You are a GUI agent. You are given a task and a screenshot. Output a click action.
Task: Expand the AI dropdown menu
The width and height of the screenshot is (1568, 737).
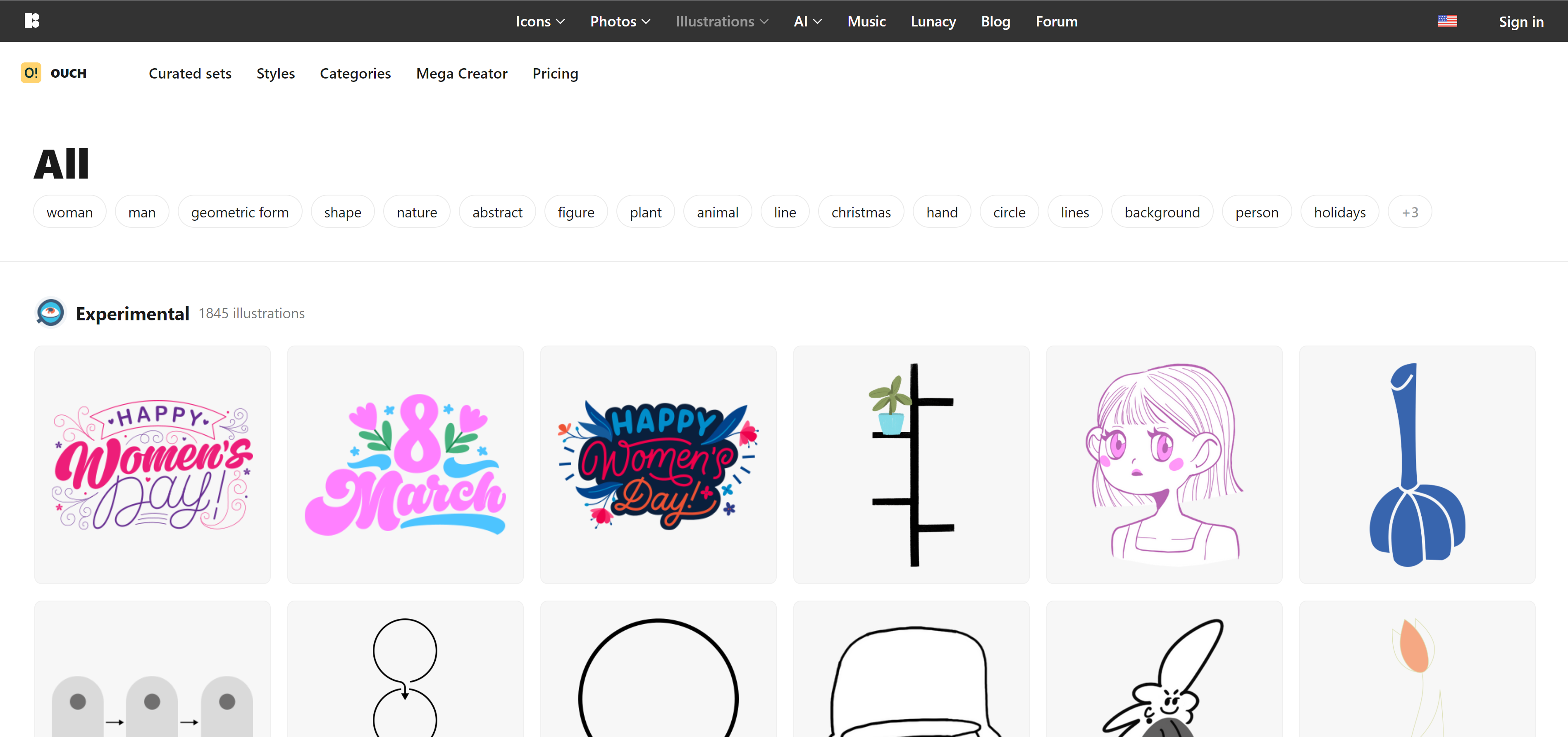(x=807, y=21)
